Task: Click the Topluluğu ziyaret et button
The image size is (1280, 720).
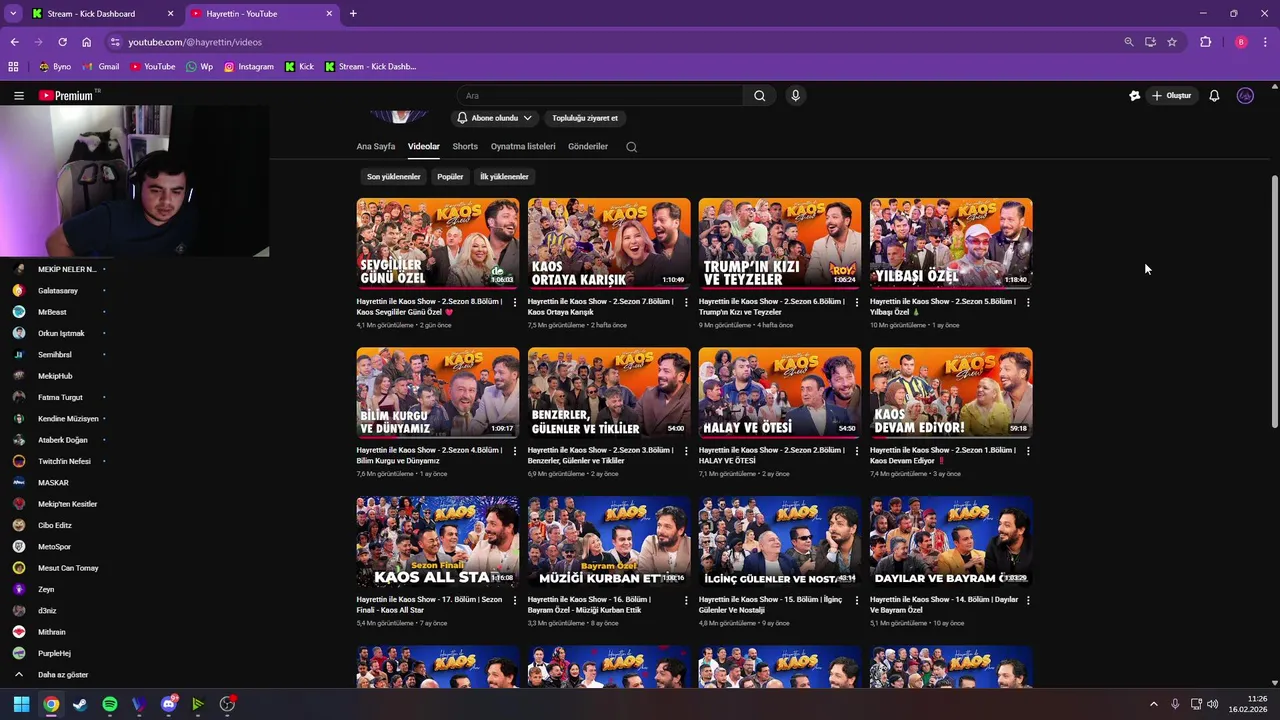Action: coord(585,118)
